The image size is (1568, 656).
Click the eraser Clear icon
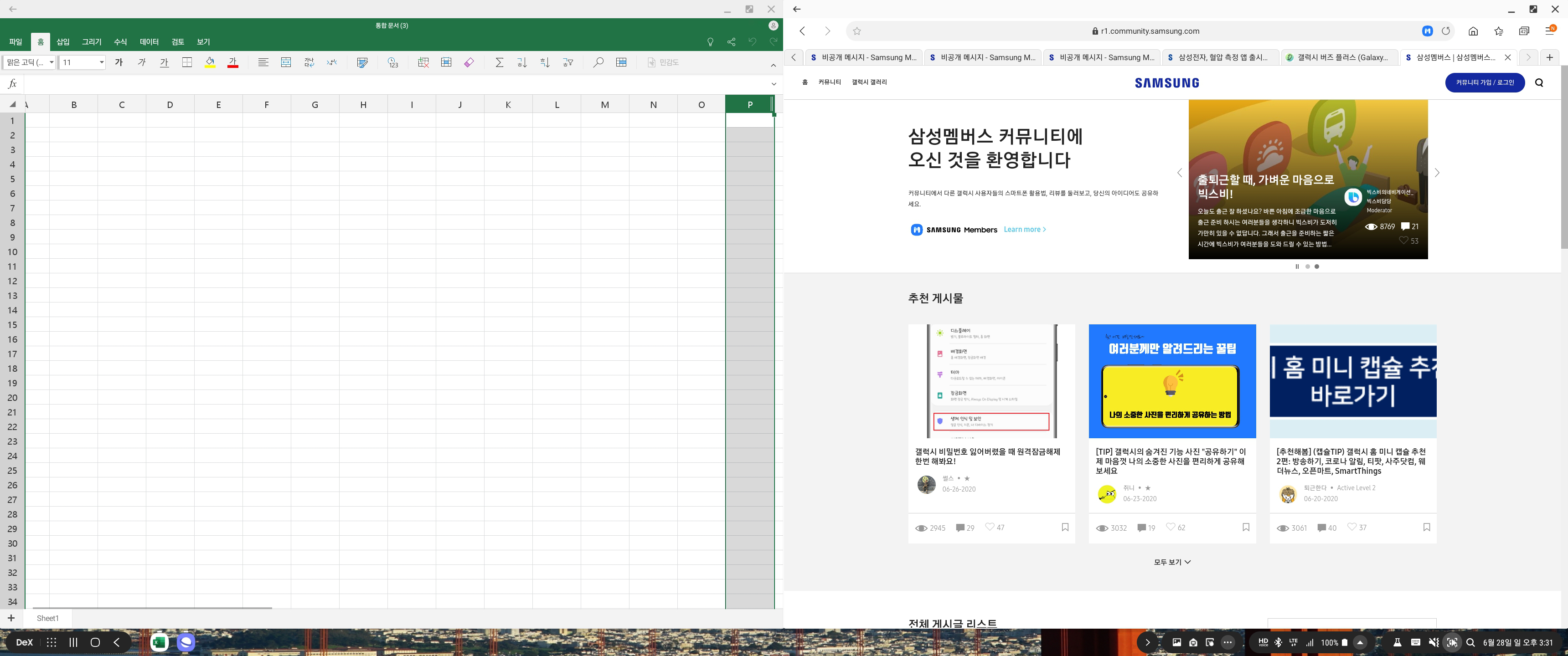click(x=469, y=62)
